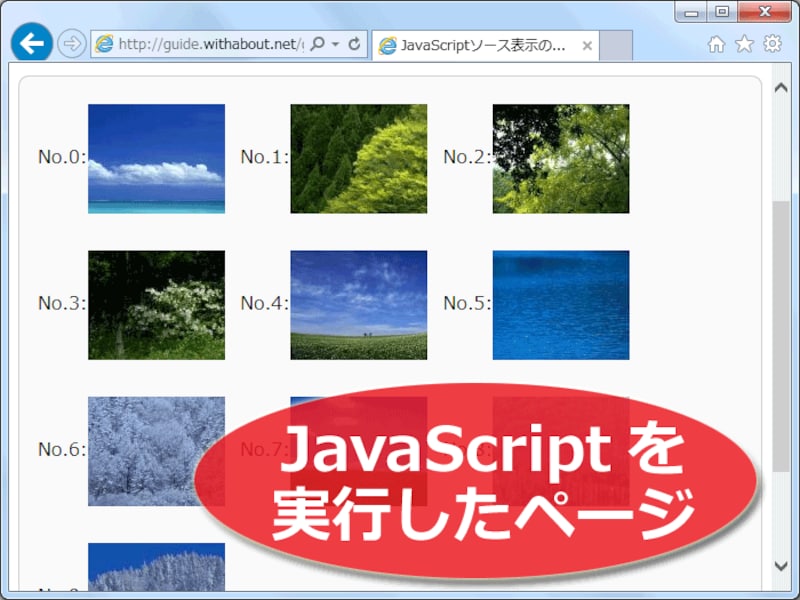The height and width of the screenshot is (600, 800).
Task: Select the JavaScriptソース表示 tab
Action: pyautogui.click(x=470, y=44)
